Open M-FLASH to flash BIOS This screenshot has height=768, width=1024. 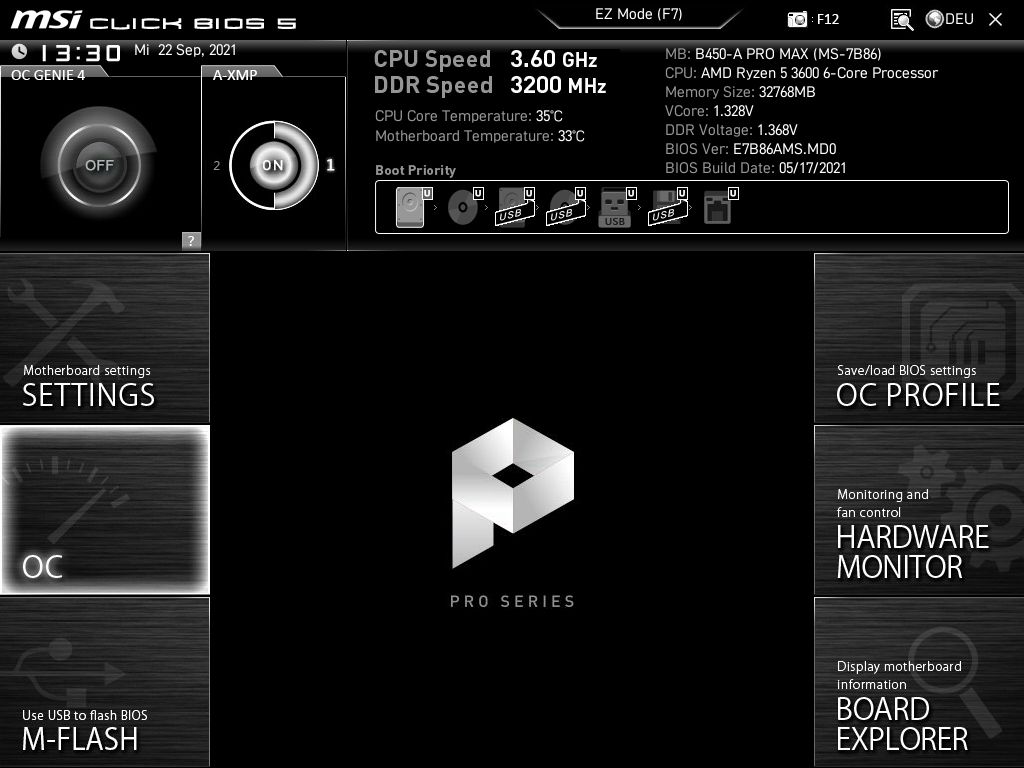[x=104, y=682]
